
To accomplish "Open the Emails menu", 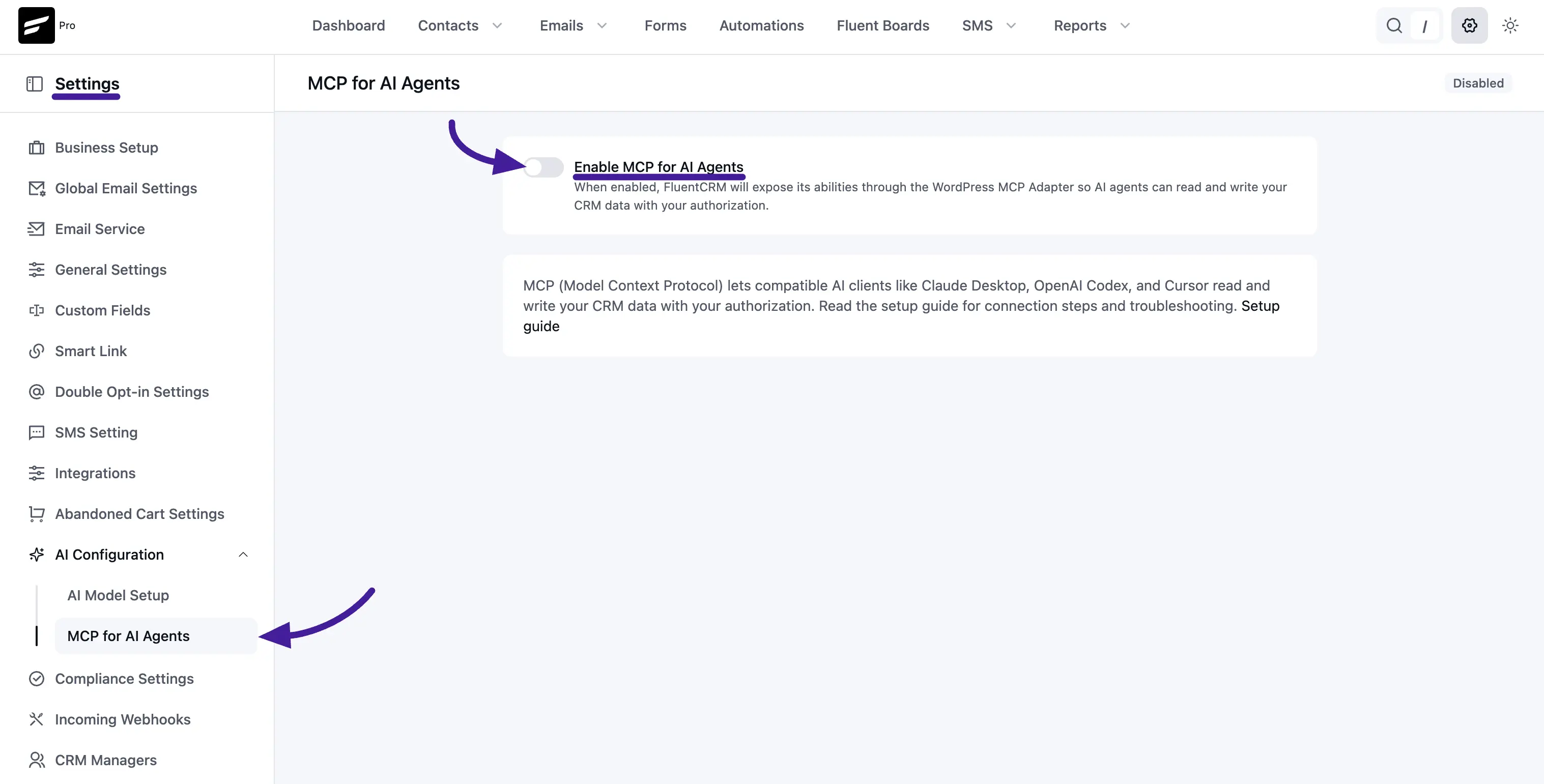I will click(561, 26).
